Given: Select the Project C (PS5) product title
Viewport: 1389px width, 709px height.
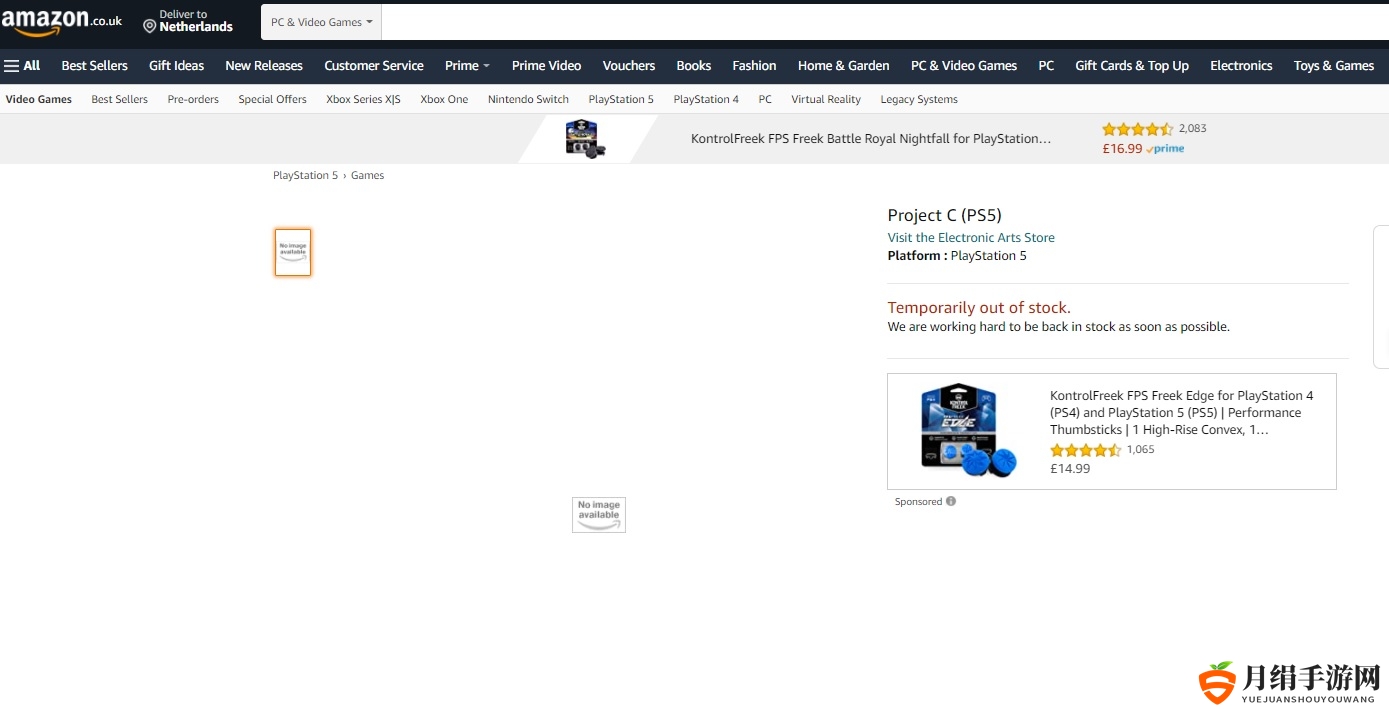Looking at the screenshot, I should click(x=944, y=215).
